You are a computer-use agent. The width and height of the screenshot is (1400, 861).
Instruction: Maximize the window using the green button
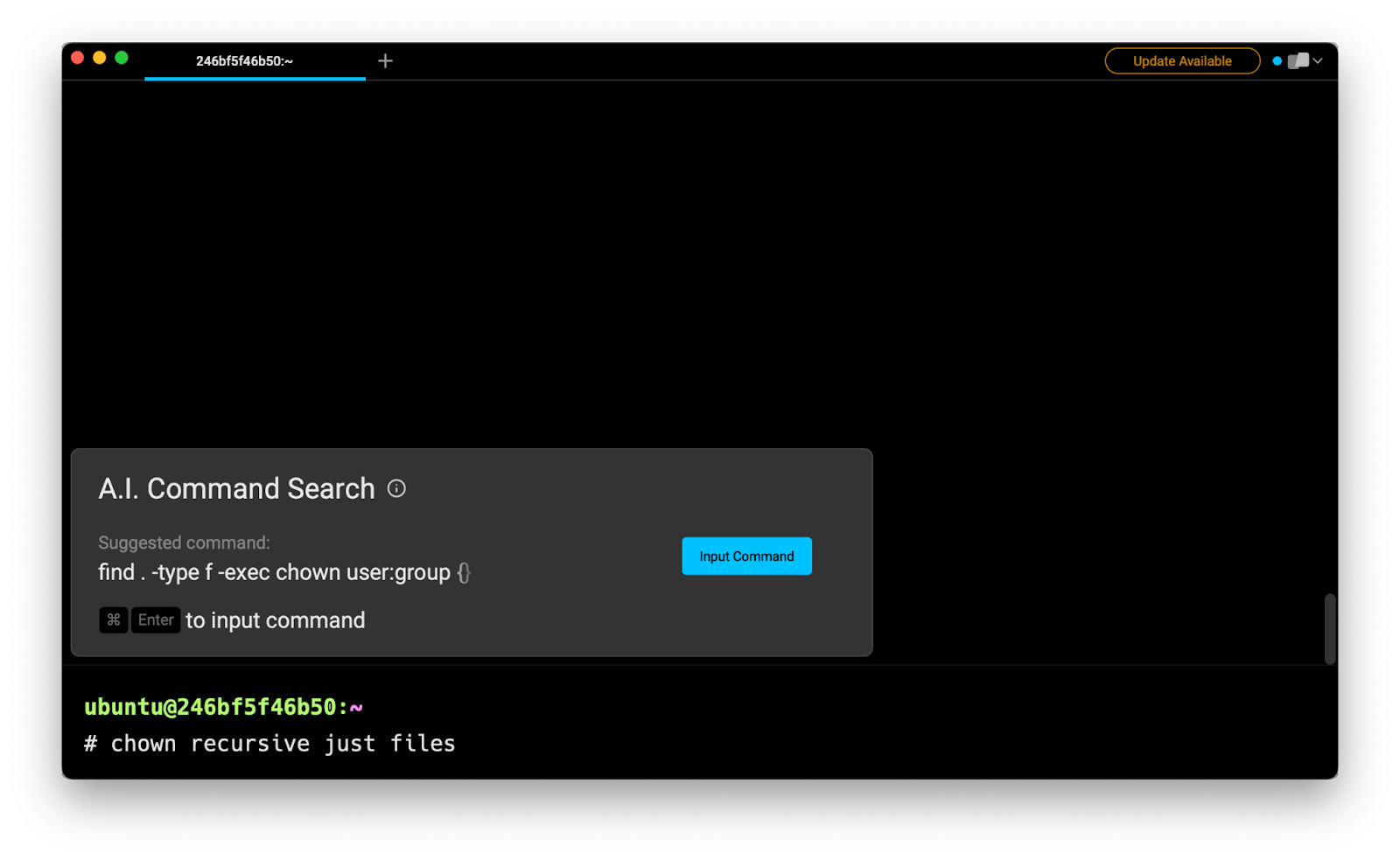click(x=122, y=58)
